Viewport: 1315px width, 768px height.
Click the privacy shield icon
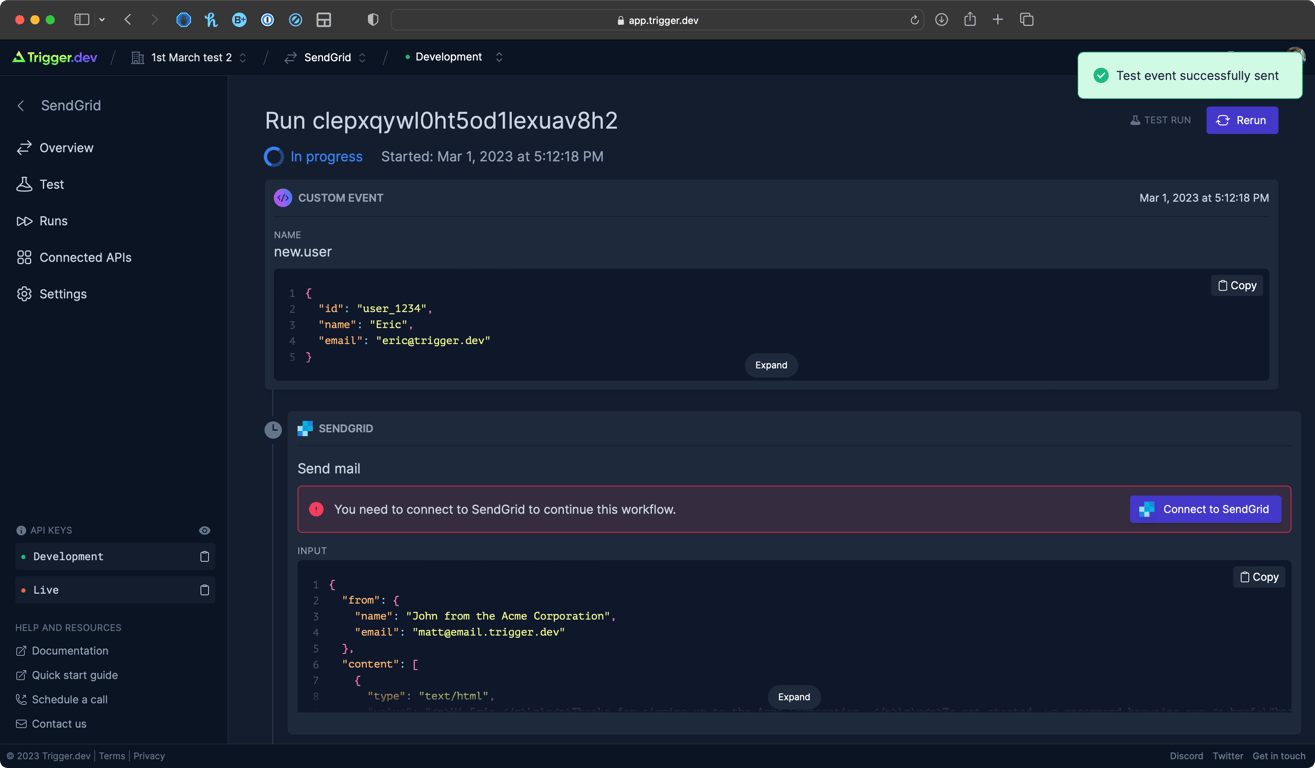pyautogui.click(x=373, y=20)
